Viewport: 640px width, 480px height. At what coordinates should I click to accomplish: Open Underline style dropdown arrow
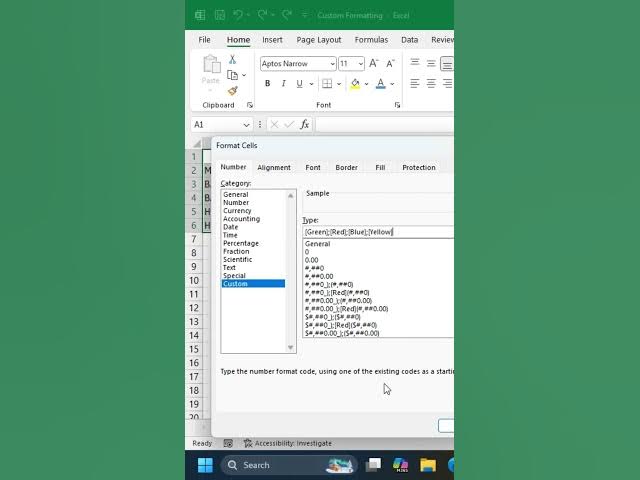311,84
